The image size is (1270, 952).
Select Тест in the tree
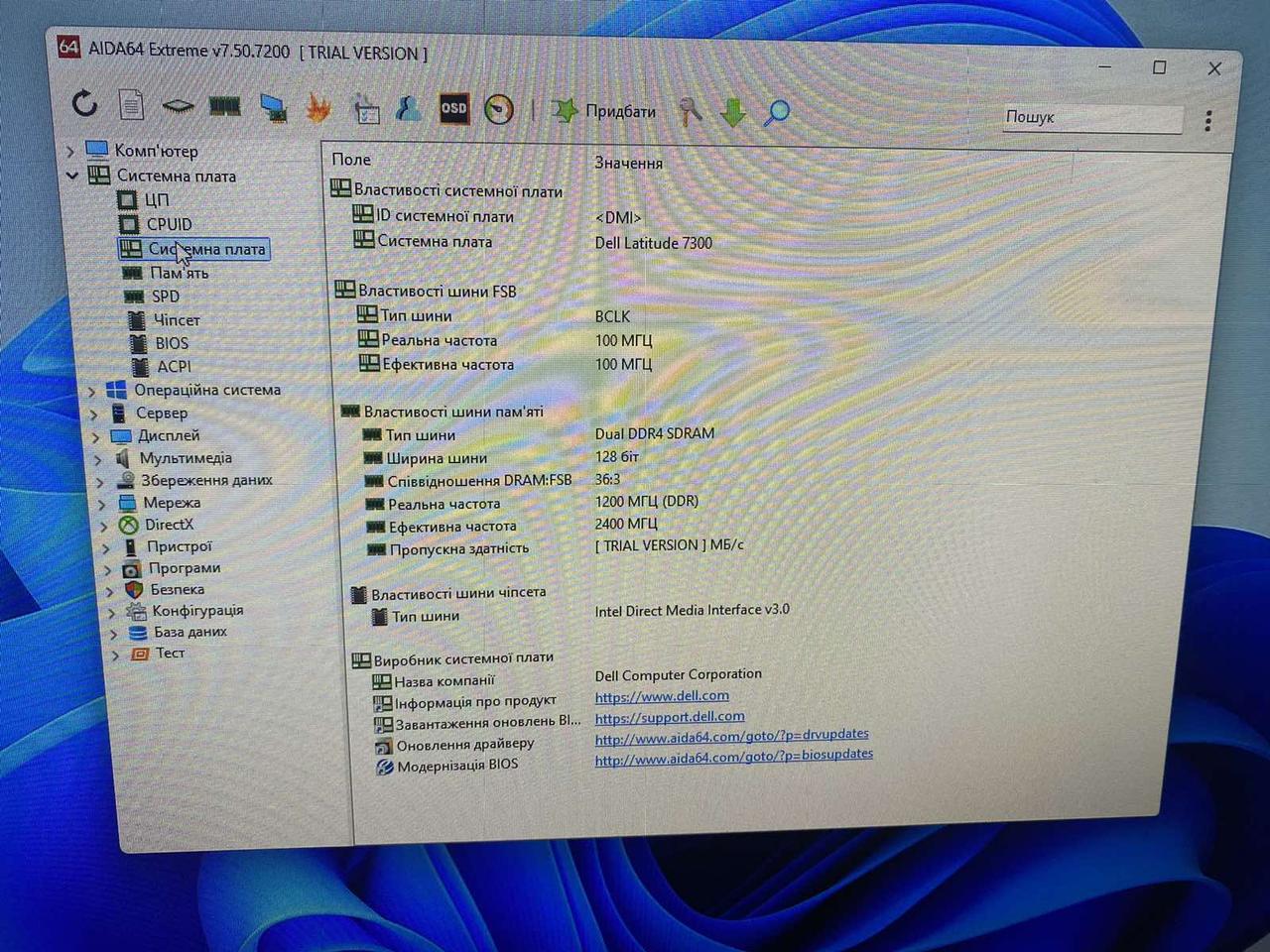pyautogui.click(x=170, y=653)
